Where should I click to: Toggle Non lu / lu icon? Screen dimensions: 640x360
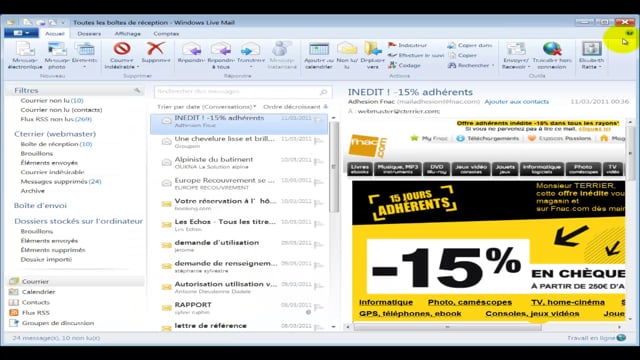[347, 49]
